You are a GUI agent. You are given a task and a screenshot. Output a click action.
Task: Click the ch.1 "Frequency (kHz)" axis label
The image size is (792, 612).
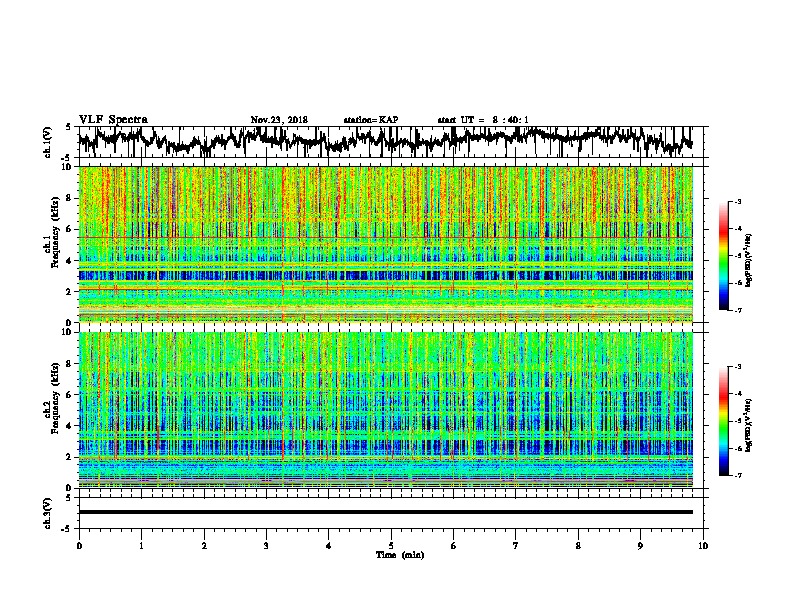pyautogui.click(x=55, y=233)
